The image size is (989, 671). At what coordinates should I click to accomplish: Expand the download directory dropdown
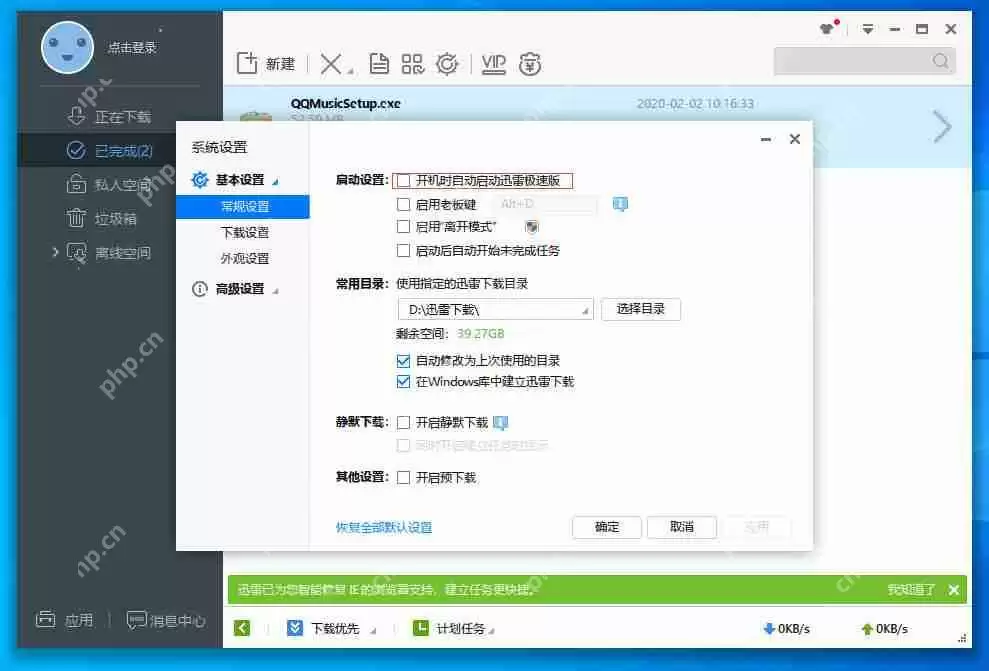[583, 309]
